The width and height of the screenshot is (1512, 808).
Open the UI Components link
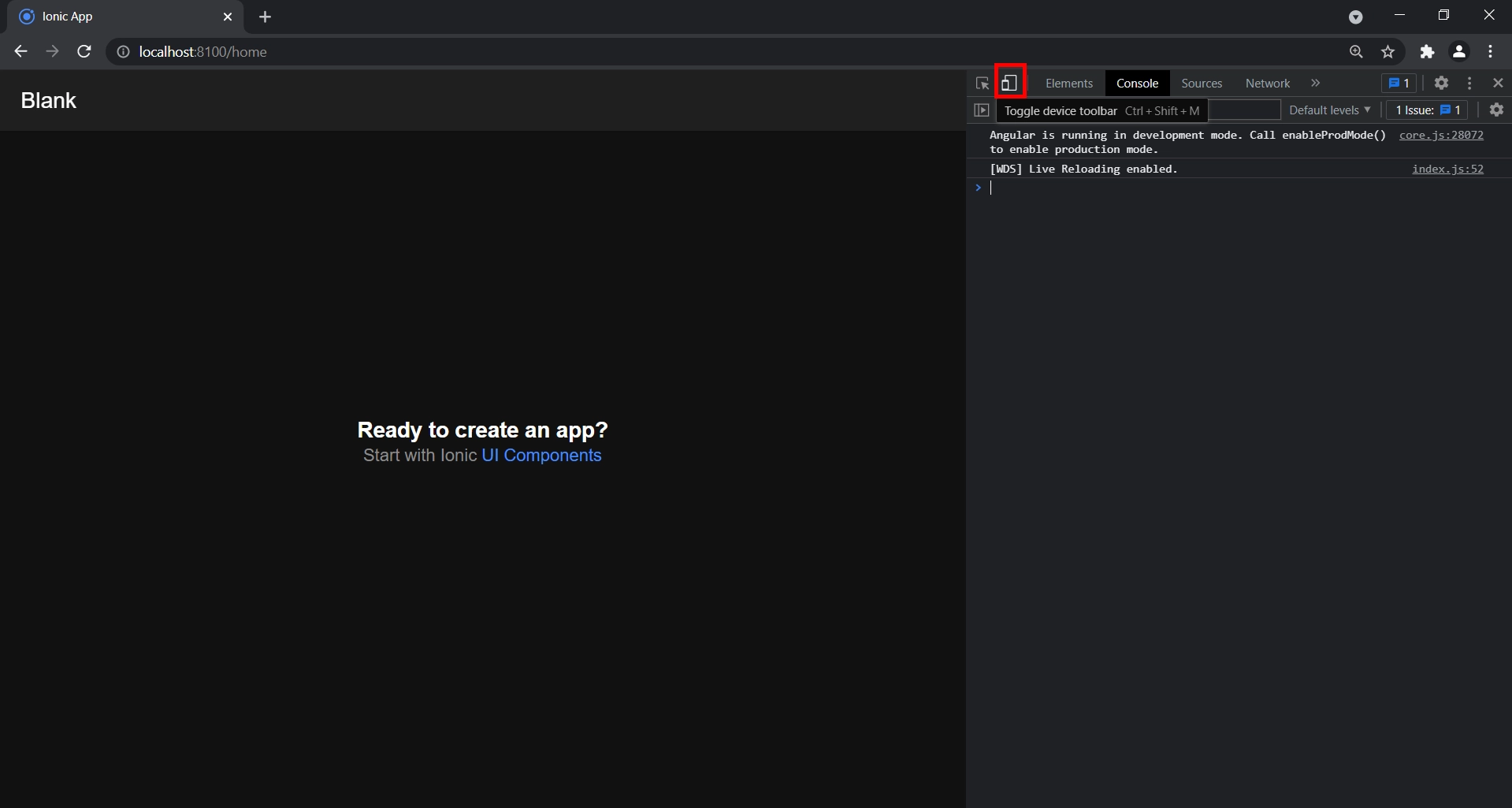[x=541, y=456]
